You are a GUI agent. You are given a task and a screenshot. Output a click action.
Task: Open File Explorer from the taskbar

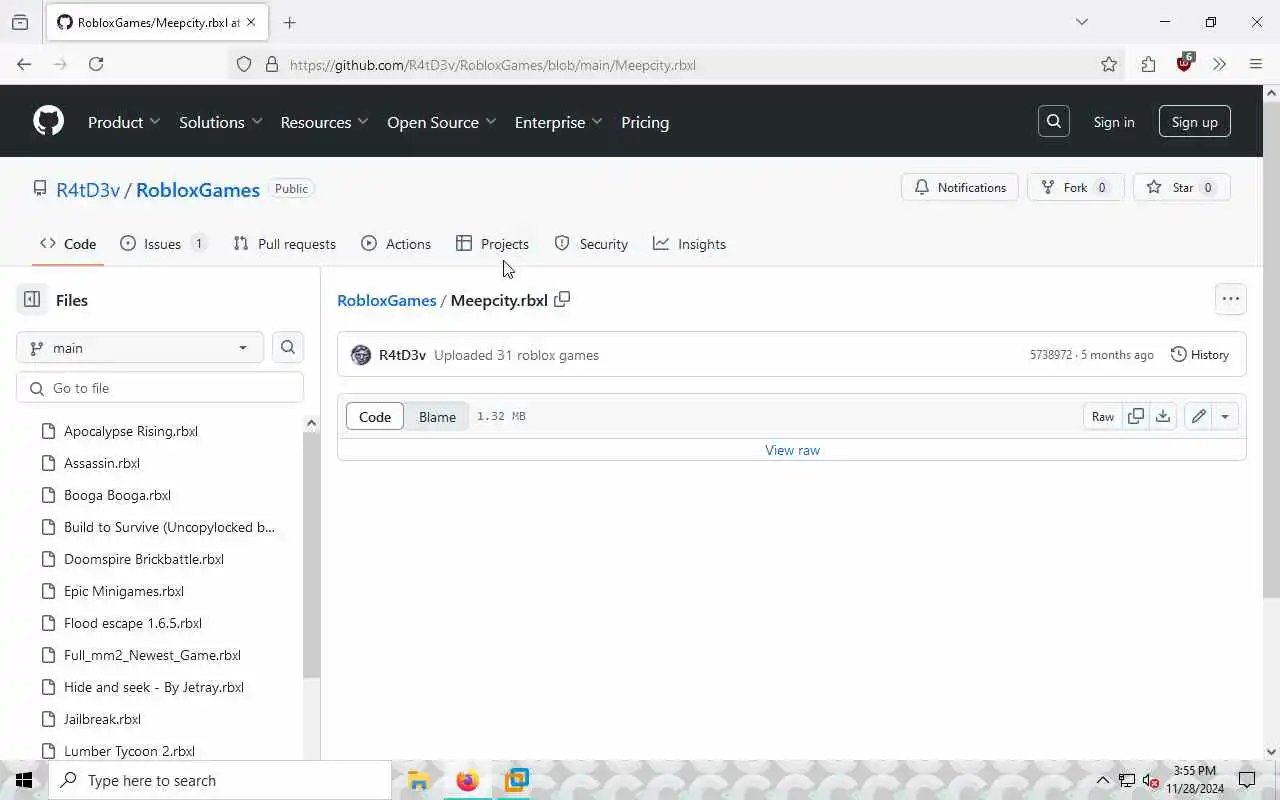tap(418, 781)
